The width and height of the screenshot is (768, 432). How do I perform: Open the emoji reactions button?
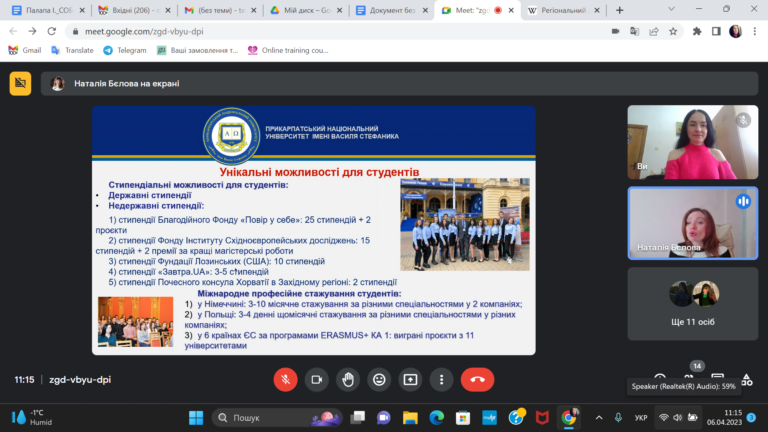coord(379,380)
